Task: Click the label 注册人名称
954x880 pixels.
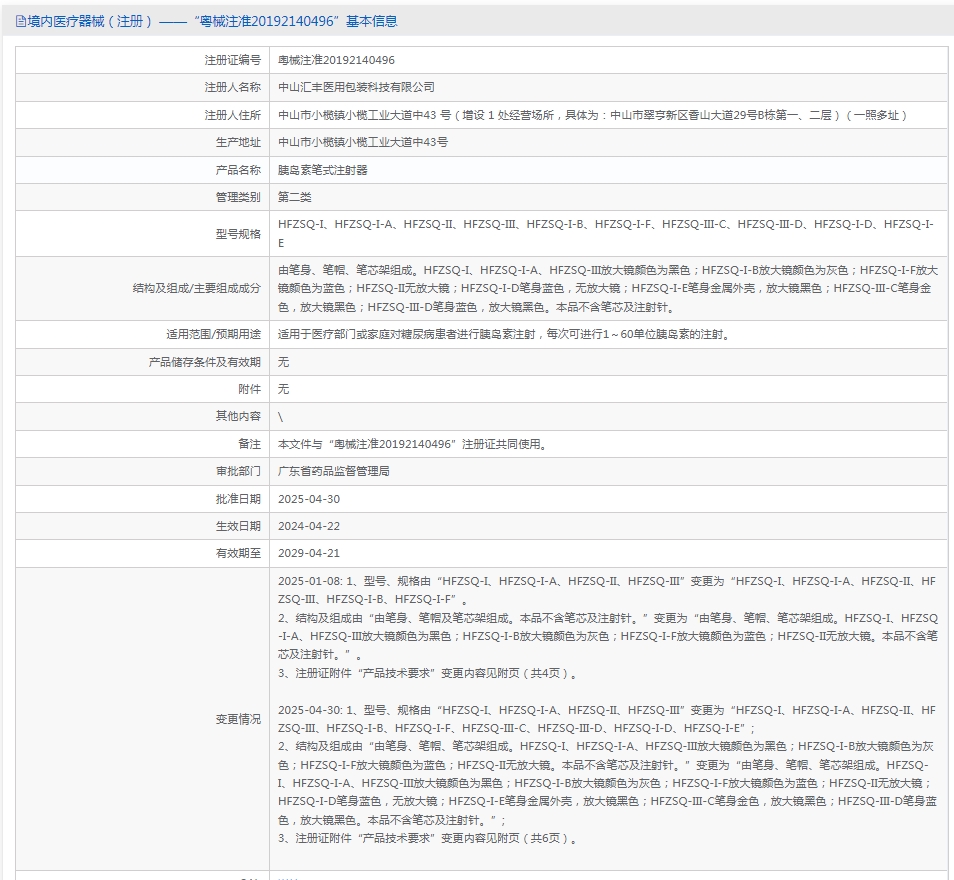Action: 232,88
